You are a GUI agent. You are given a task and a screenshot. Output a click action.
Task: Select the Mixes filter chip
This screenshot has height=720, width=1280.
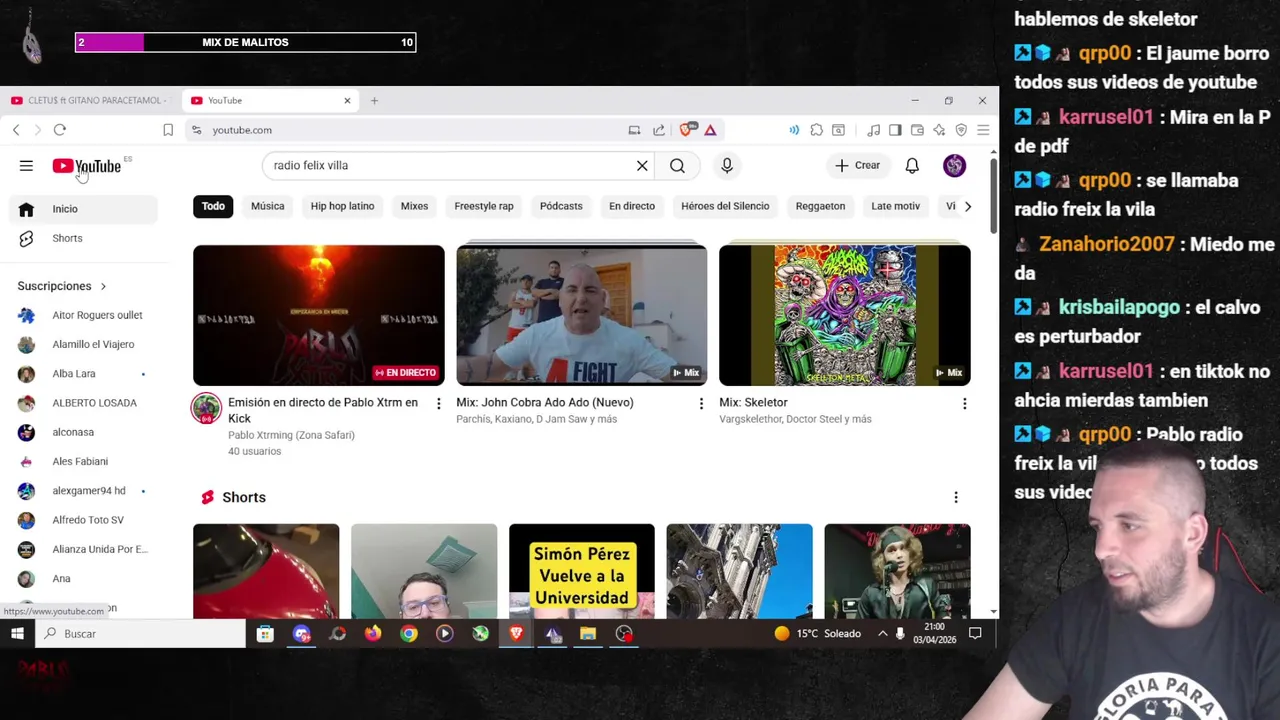point(414,206)
